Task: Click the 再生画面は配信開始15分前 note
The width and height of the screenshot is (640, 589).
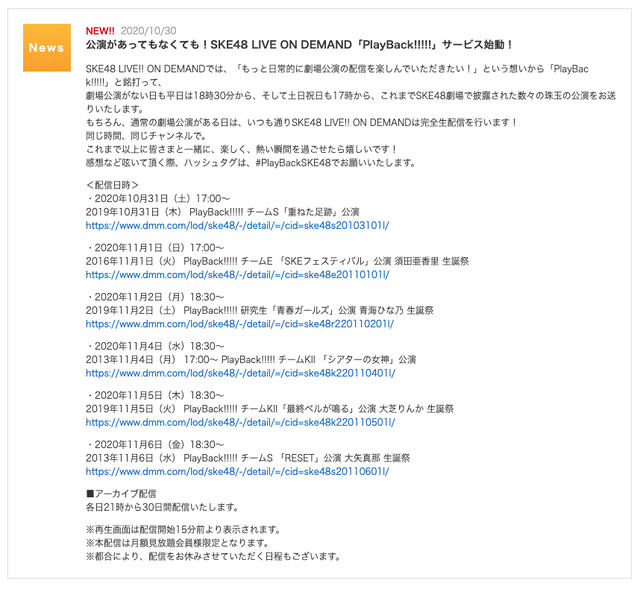Action: pyautogui.click(x=184, y=530)
